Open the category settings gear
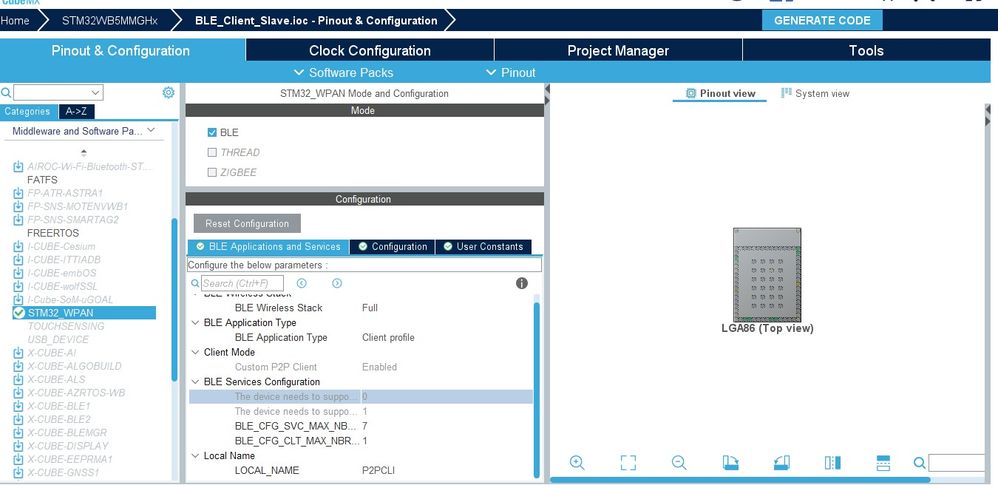Viewport: 998px width, 488px height. tap(168, 93)
